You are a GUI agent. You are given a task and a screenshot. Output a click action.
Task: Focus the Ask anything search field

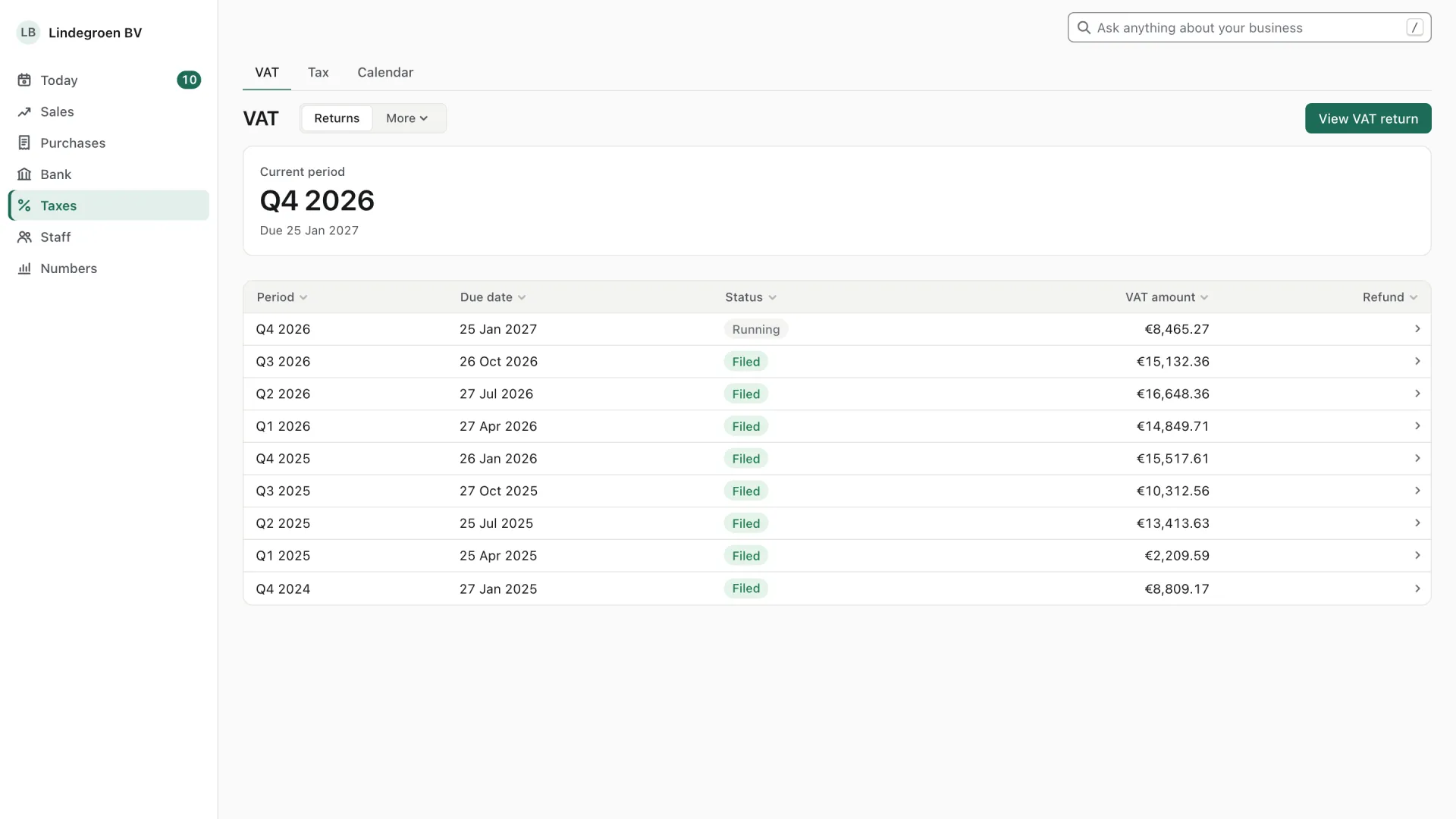click(x=1249, y=28)
